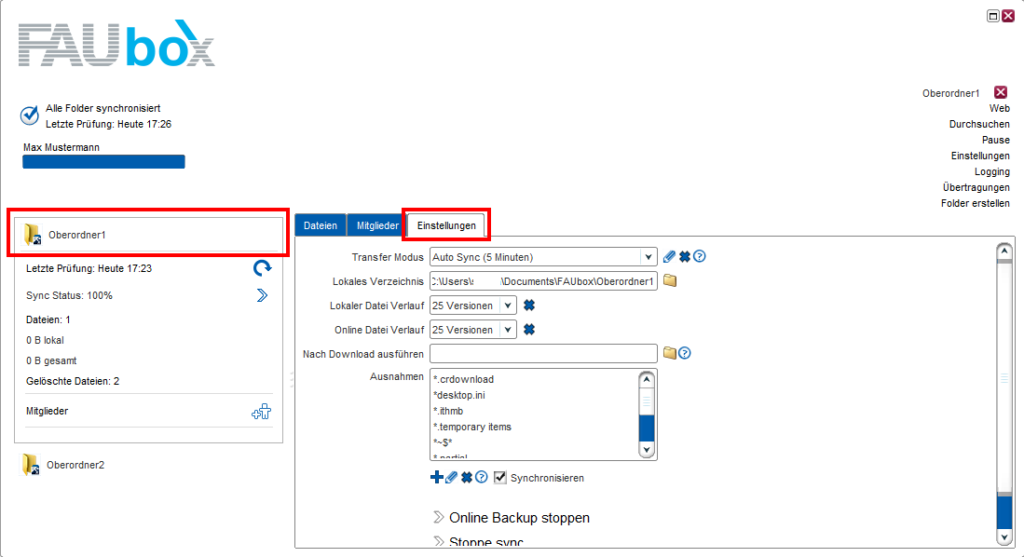The height and width of the screenshot is (557, 1024).
Task: Toggle the Synchronisieren checkbox
Action: point(501,478)
